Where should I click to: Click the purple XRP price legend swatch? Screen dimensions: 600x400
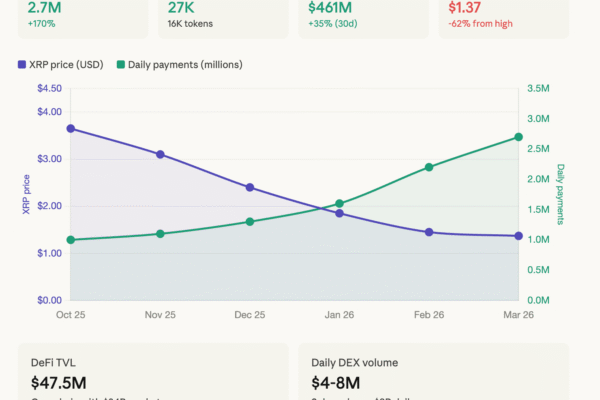click(x=22, y=65)
